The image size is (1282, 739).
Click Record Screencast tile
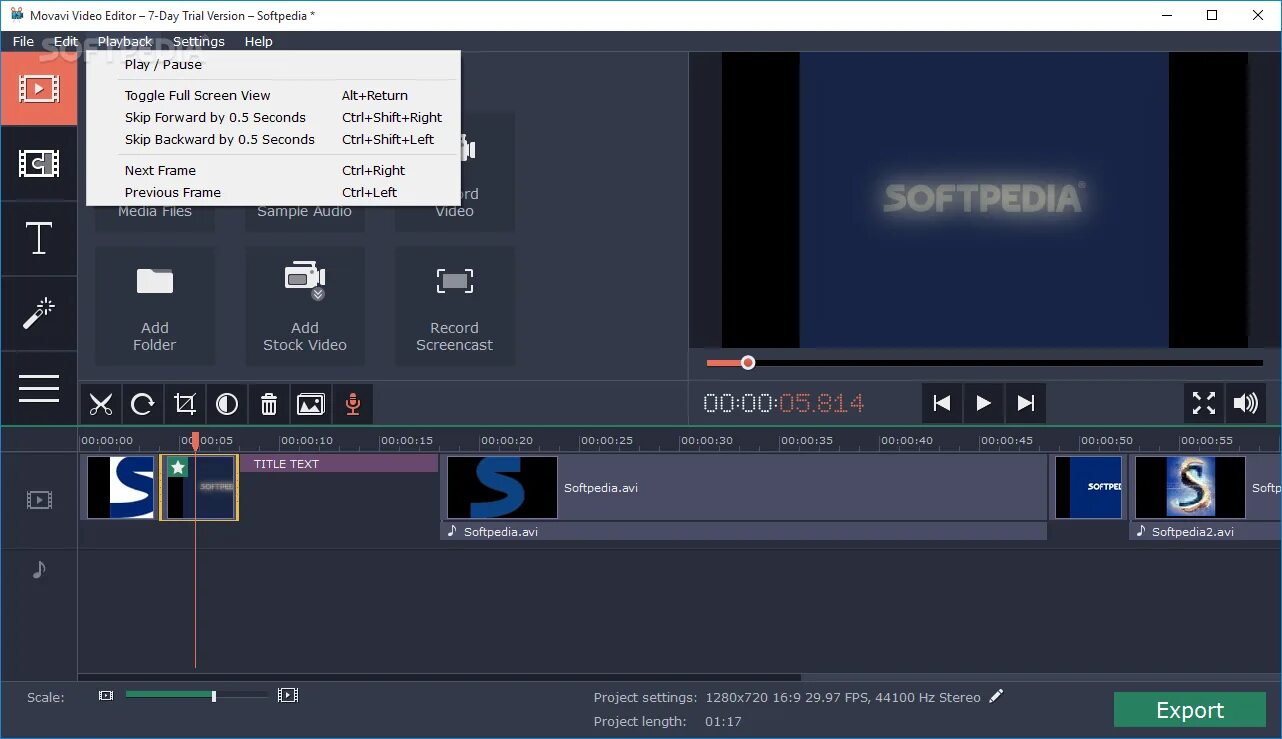[455, 306]
